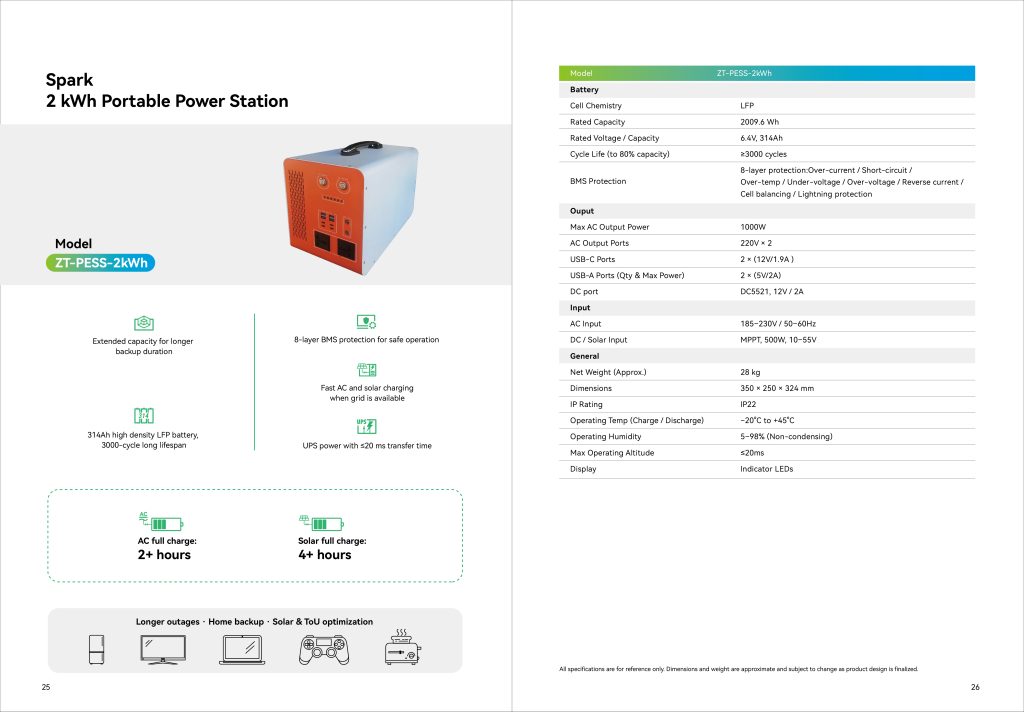Viewport: 1024px width, 712px height.
Task: Click the Spark 2 kWh Portable Power Station title
Action: tap(167, 90)
